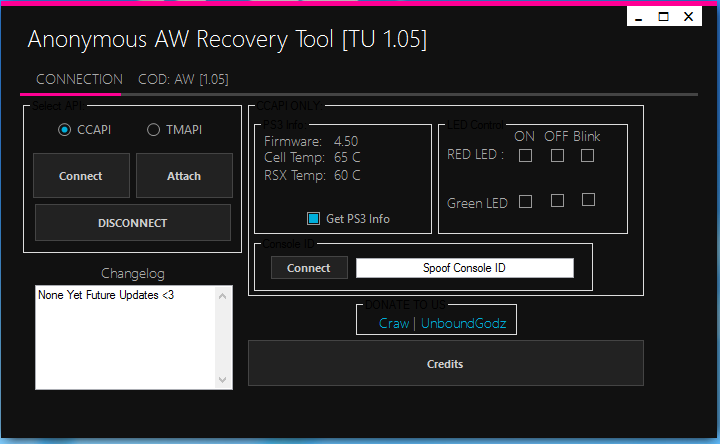
Task: Click the RSX Temp value 60 C
Action: click(x=347, y=175)
